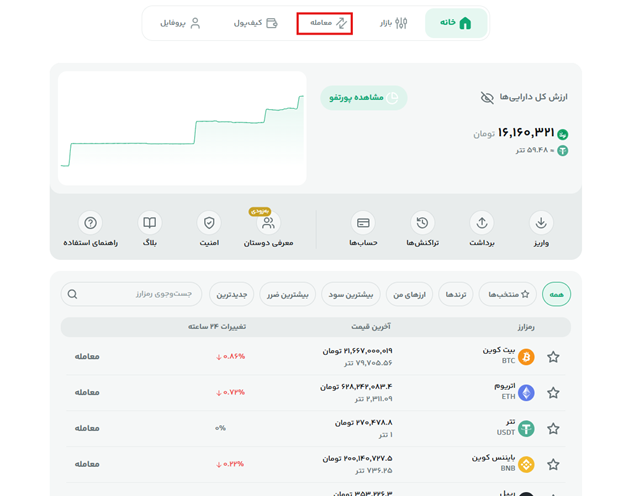Click the Binance BNB coin logo
Image resolution: width=624 pixels, height=496 pixels.
[x=526, y=465]
